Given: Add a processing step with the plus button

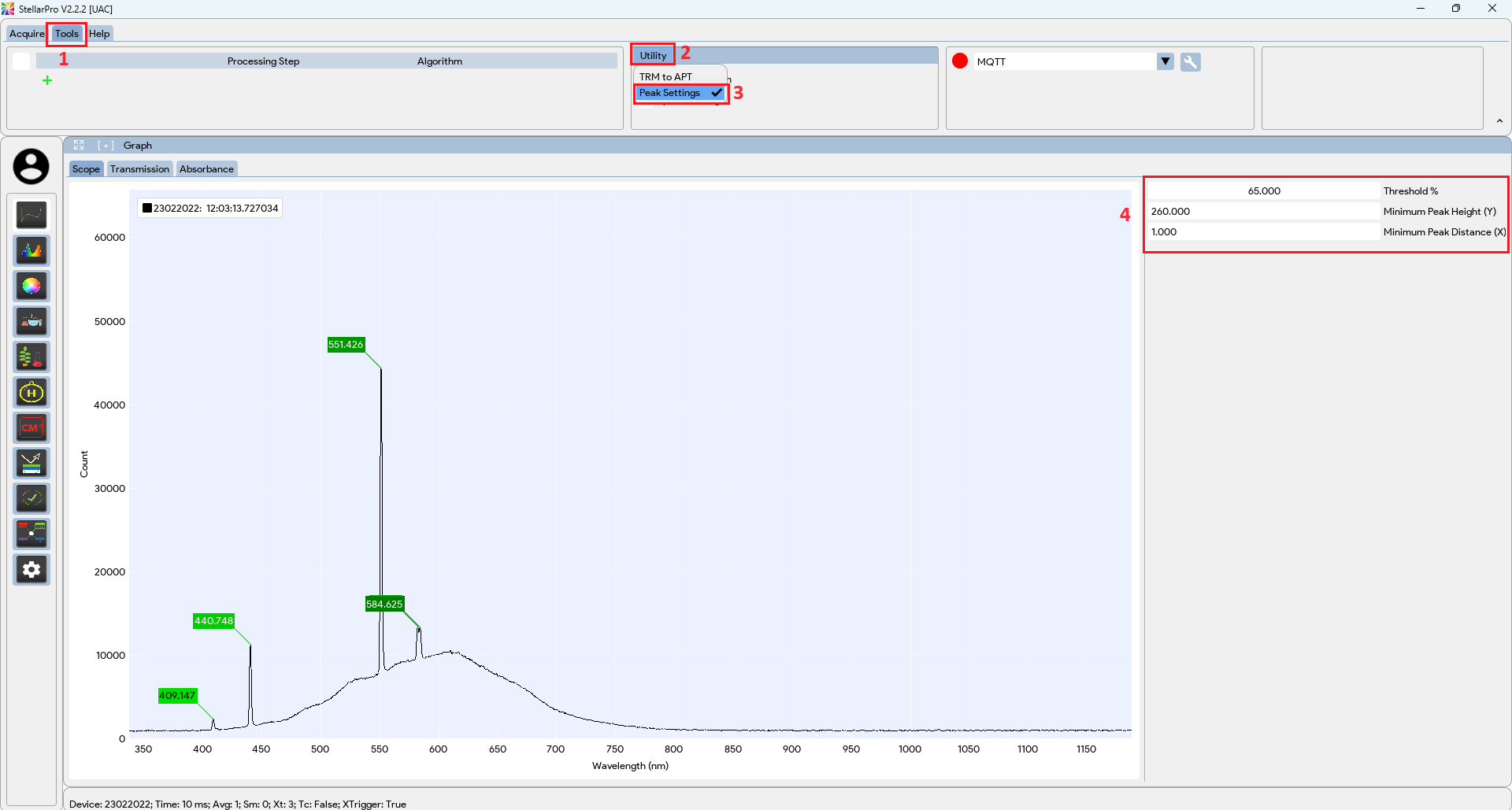Looking at the screenshot, I should pyautogui.click(x=47, y=80).
